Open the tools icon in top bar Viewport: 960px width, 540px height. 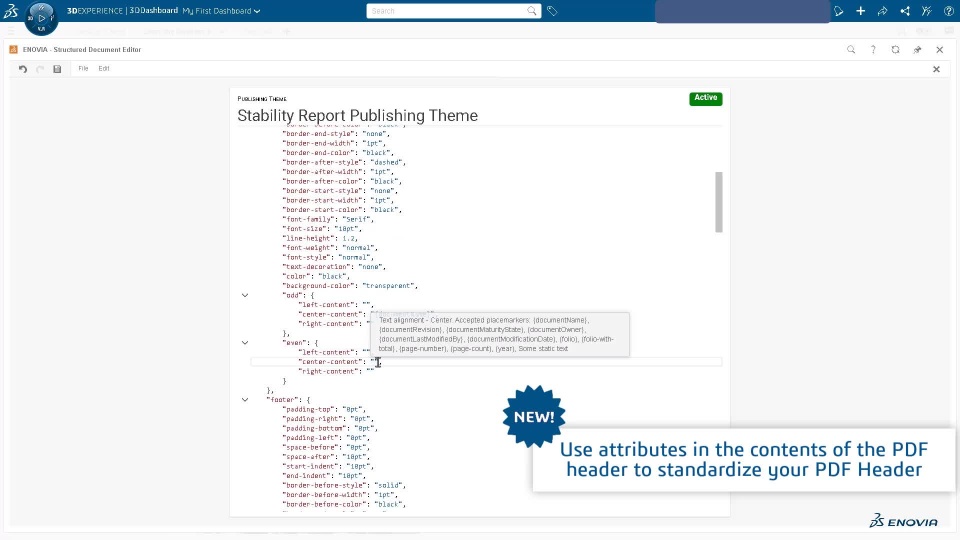(x=926, y=11)
